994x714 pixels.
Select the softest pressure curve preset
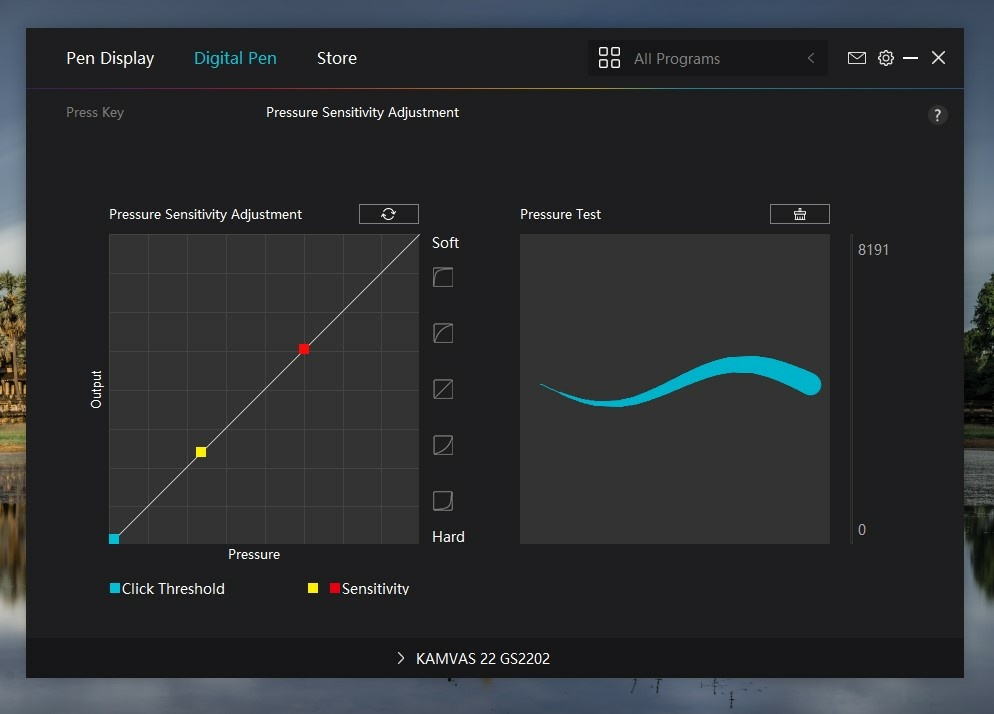point(443,277)
